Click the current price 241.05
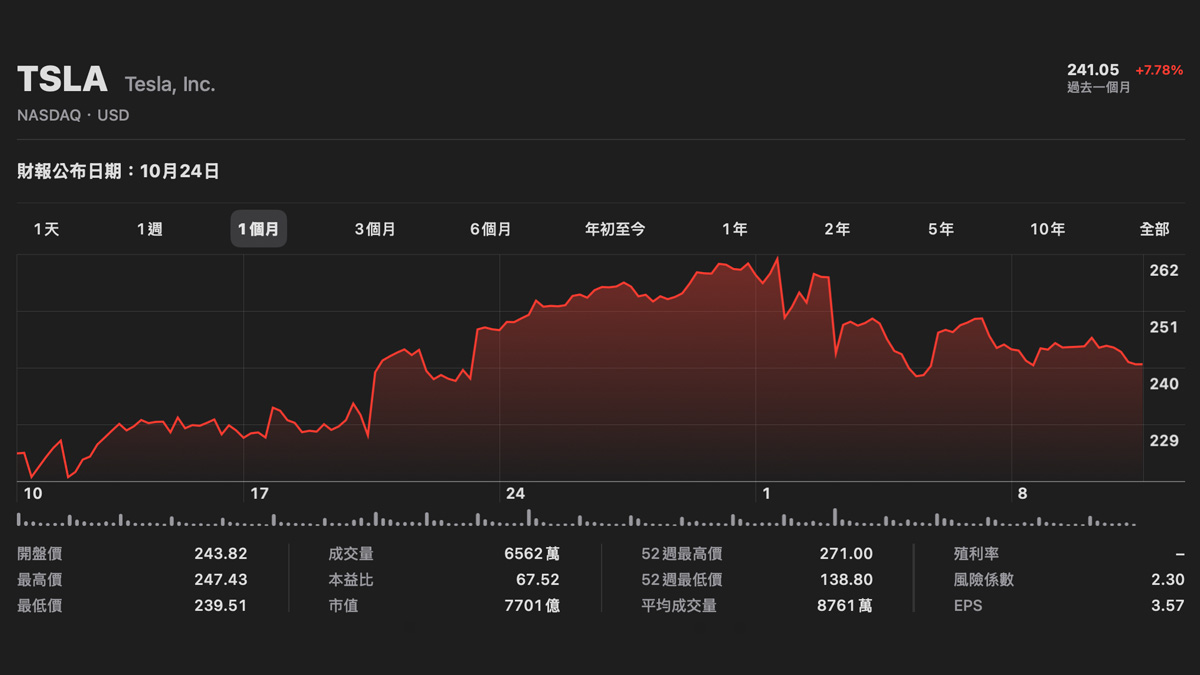The width and height of the screenshot is (1200, 675). pyautogui.click(x=1093, y=70)
